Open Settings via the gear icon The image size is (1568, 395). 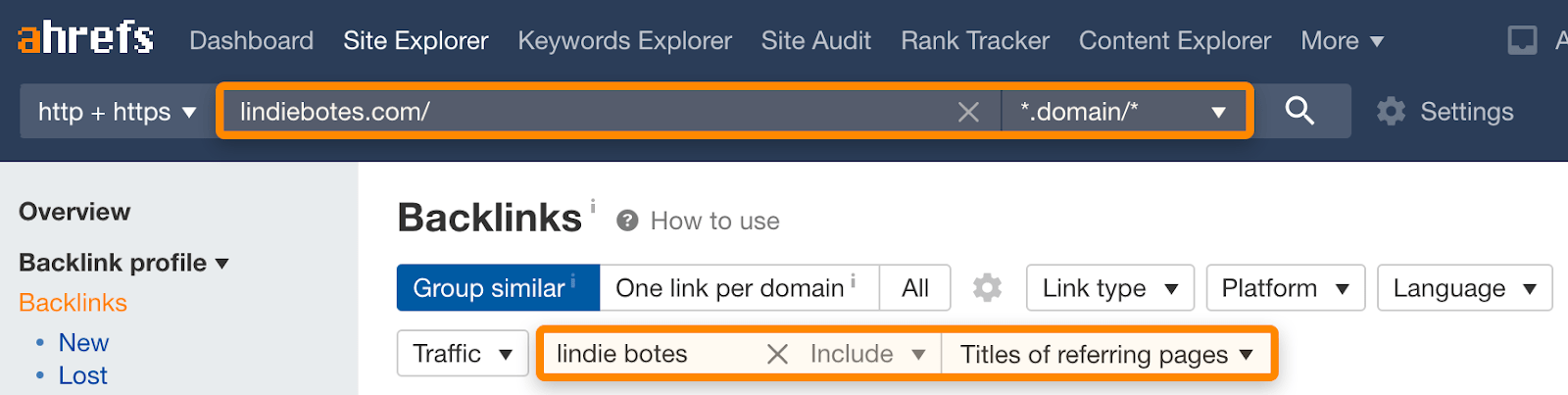click(x=1391, y=112)
